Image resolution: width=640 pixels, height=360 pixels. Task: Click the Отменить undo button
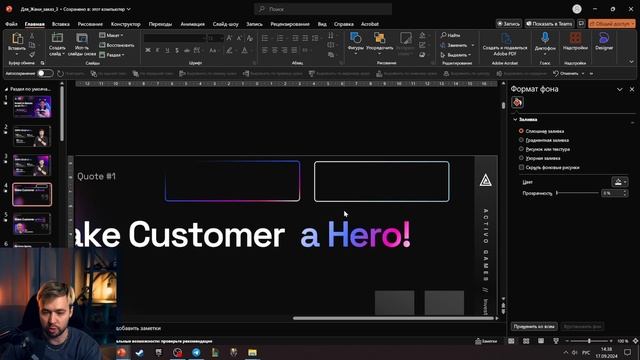(566, 73)
